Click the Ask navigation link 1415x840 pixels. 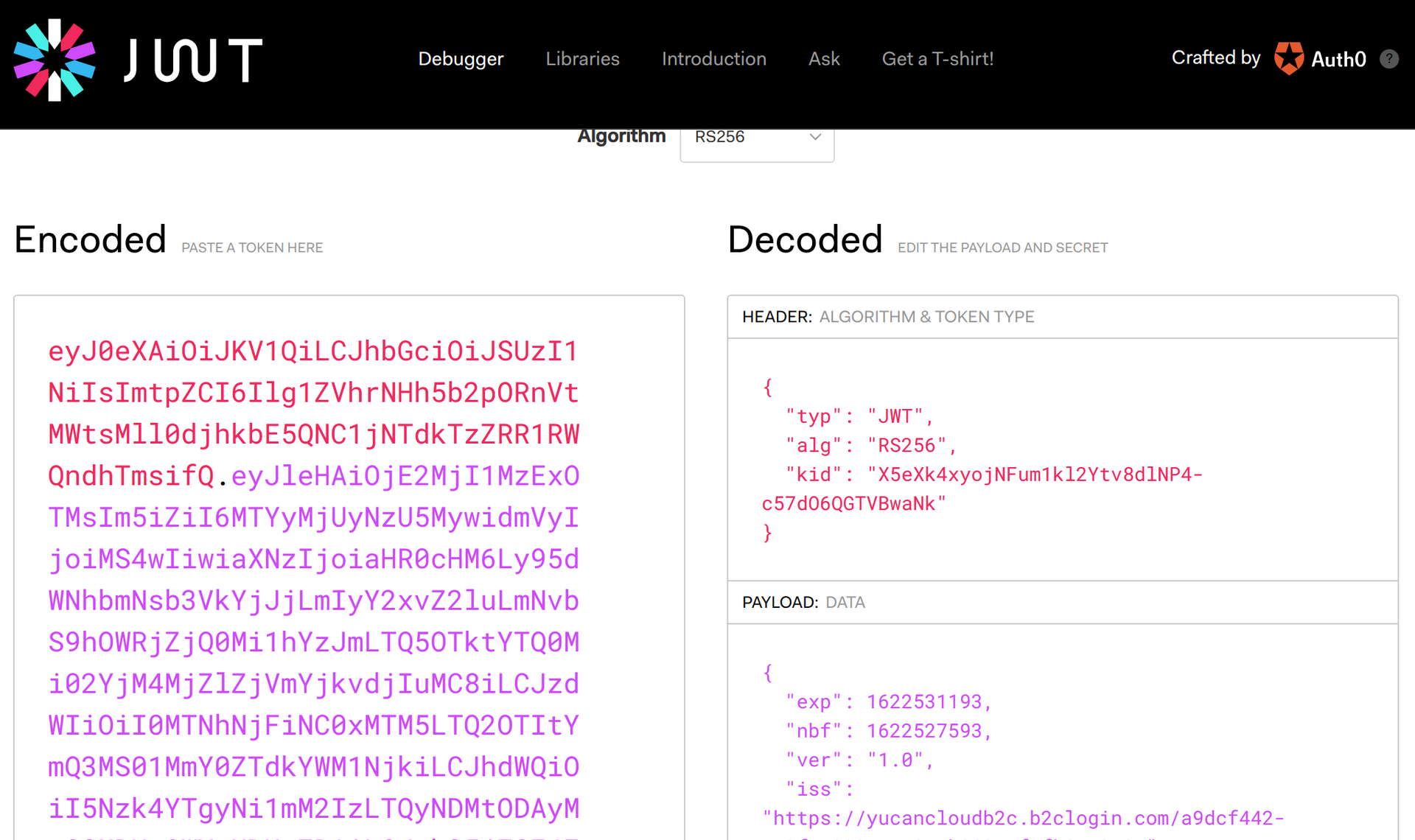click(x=823, y=59)
